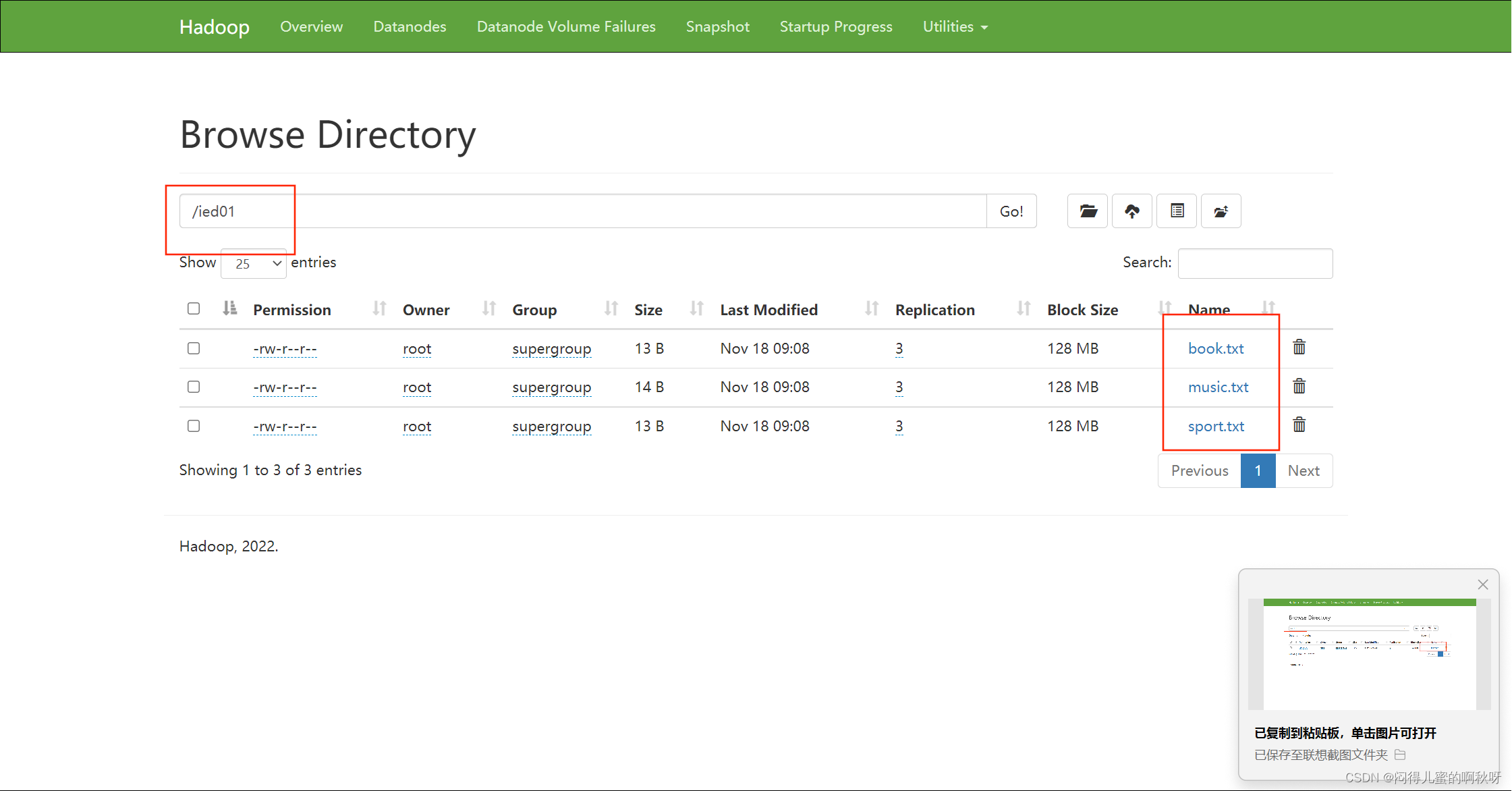Open the Show entries dropdown
This screenshot has width=1512, height=791.
pyautogui.click(x=254, y=263)
